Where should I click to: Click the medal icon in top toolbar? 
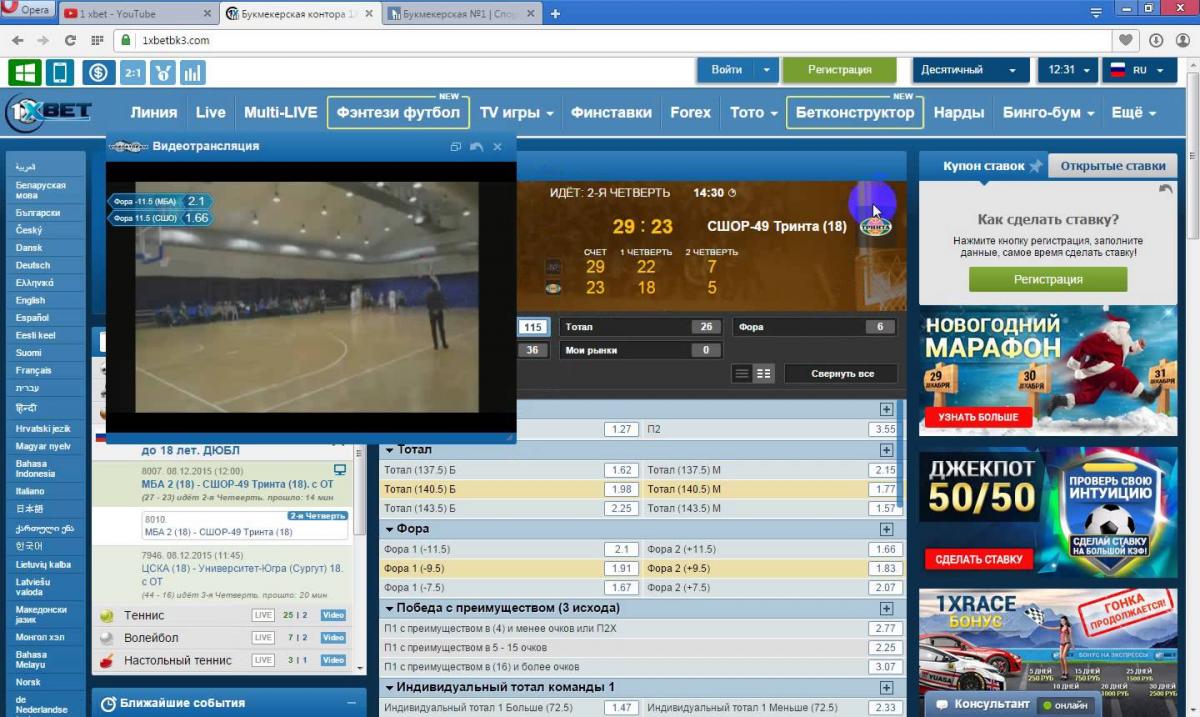click(x=163, y=72)
